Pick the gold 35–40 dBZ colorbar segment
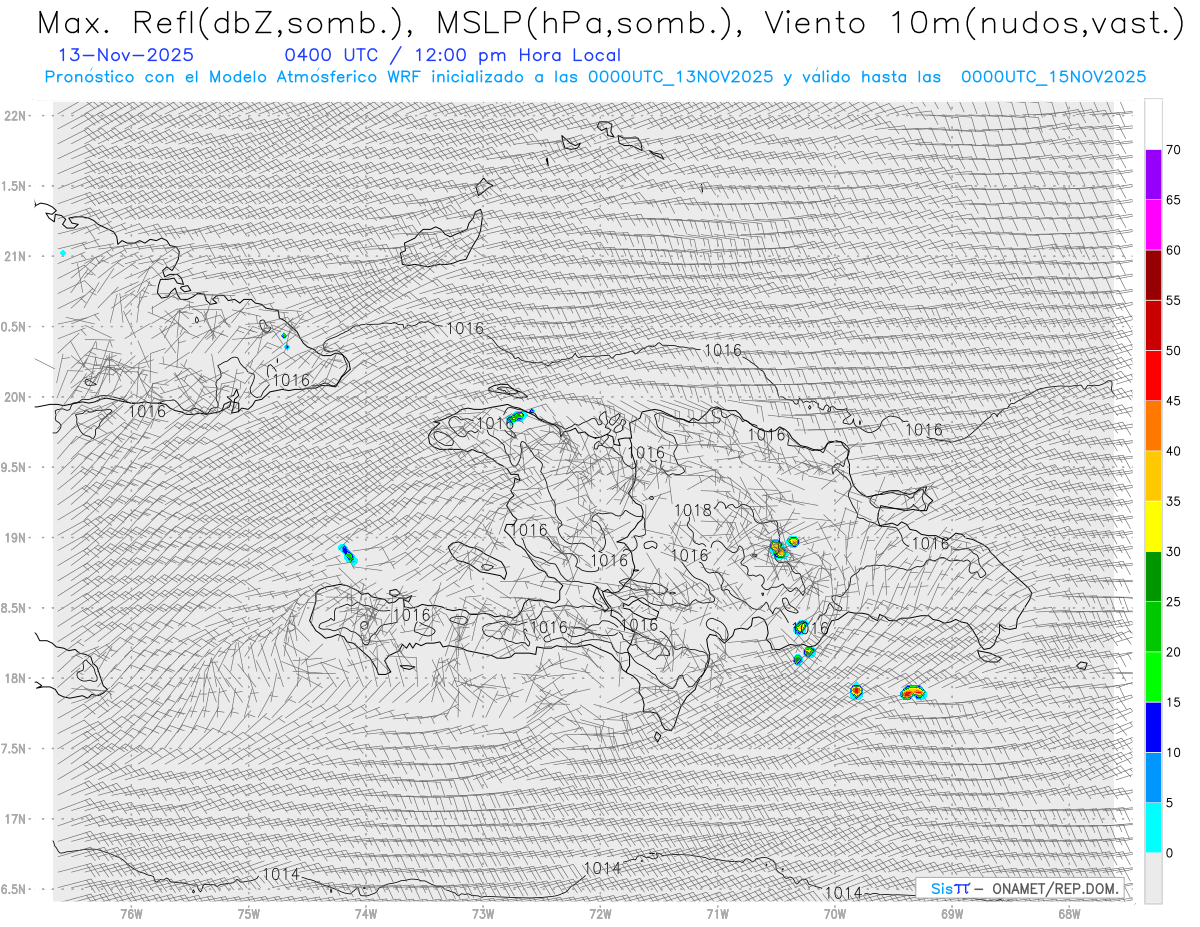1200x927 pixels. click(x=1153, y=476)
